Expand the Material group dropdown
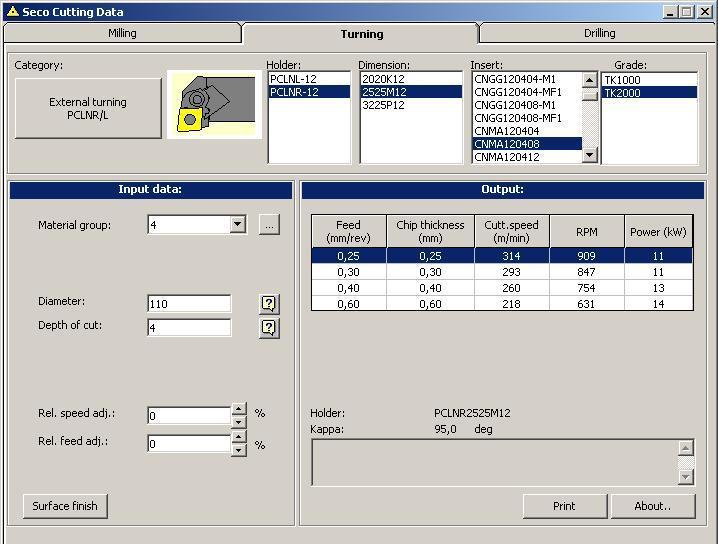This screenshot has height=544, width=718. [238, 224]
